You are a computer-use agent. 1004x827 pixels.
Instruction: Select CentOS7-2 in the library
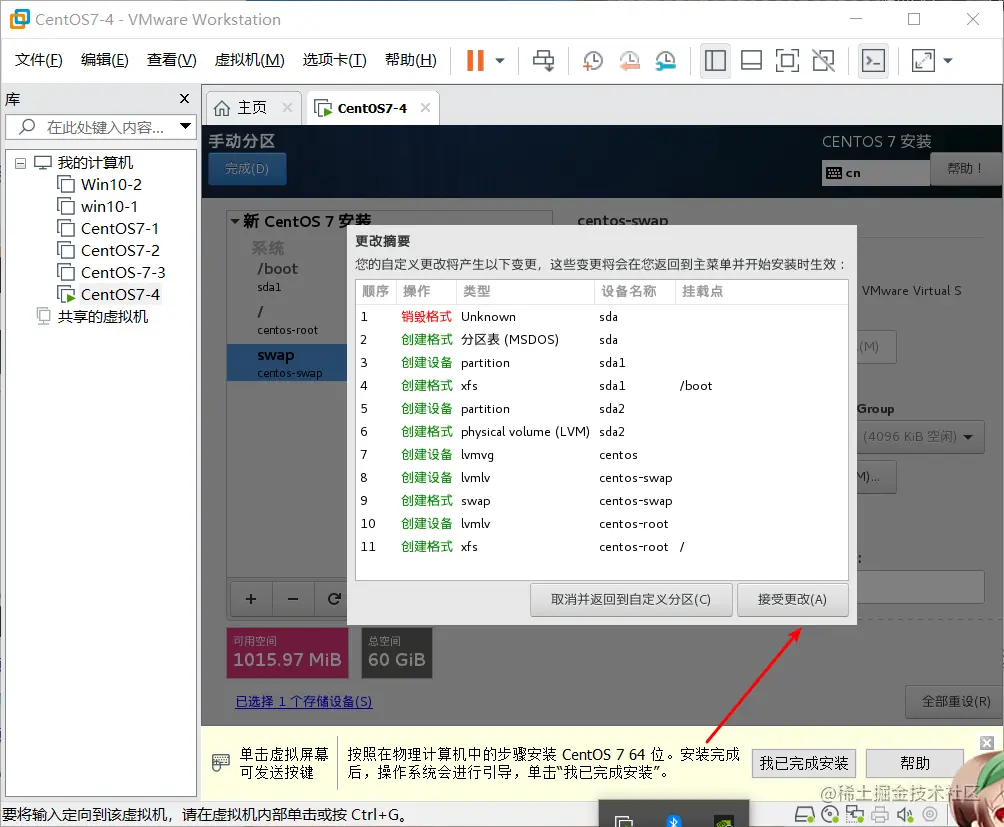coord(120,250)
